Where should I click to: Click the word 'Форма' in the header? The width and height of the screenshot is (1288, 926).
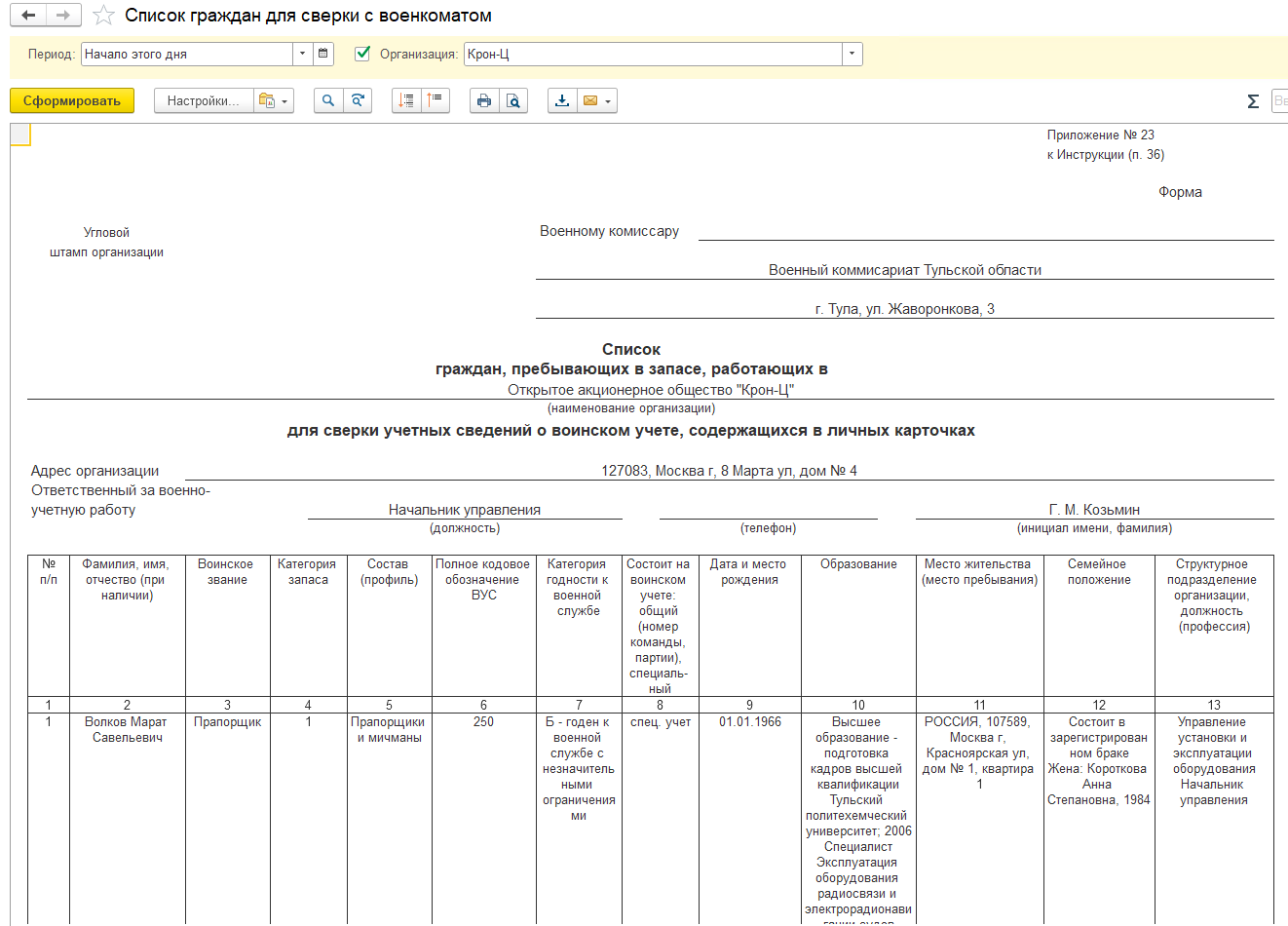pyautogui.click(x=1180, y=193)
